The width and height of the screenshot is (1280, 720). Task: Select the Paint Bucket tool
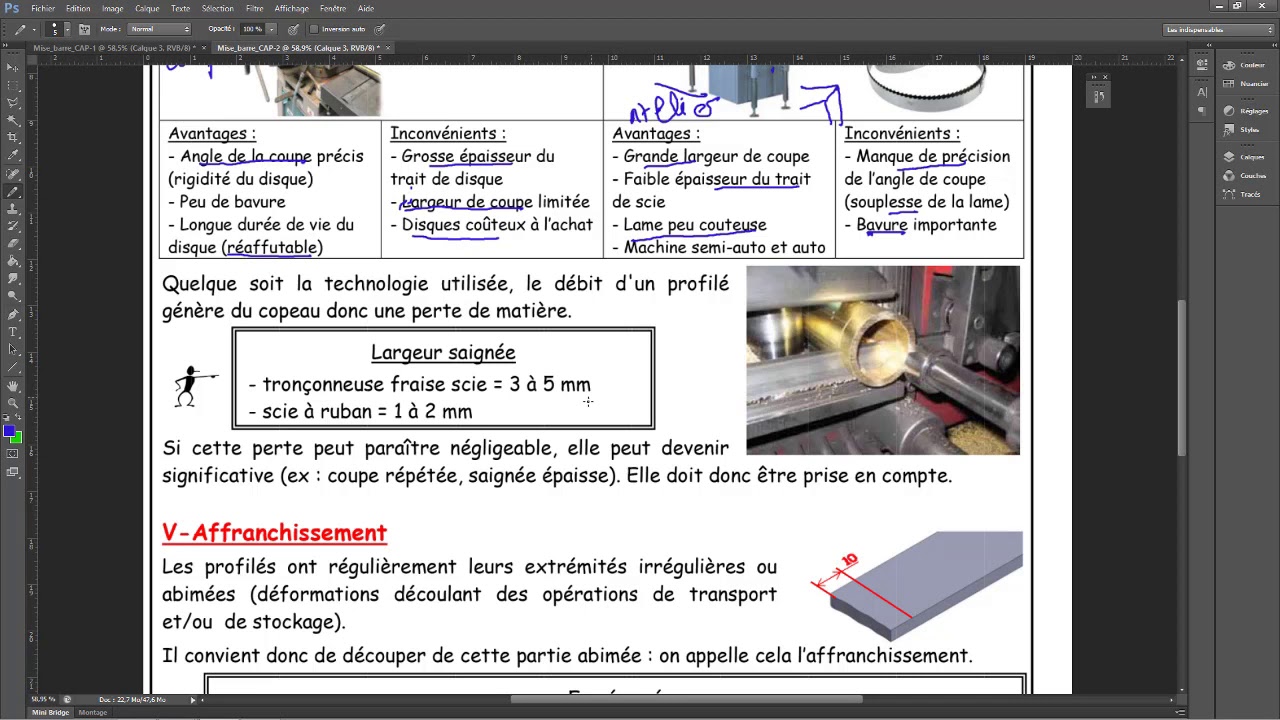(13, 260)
